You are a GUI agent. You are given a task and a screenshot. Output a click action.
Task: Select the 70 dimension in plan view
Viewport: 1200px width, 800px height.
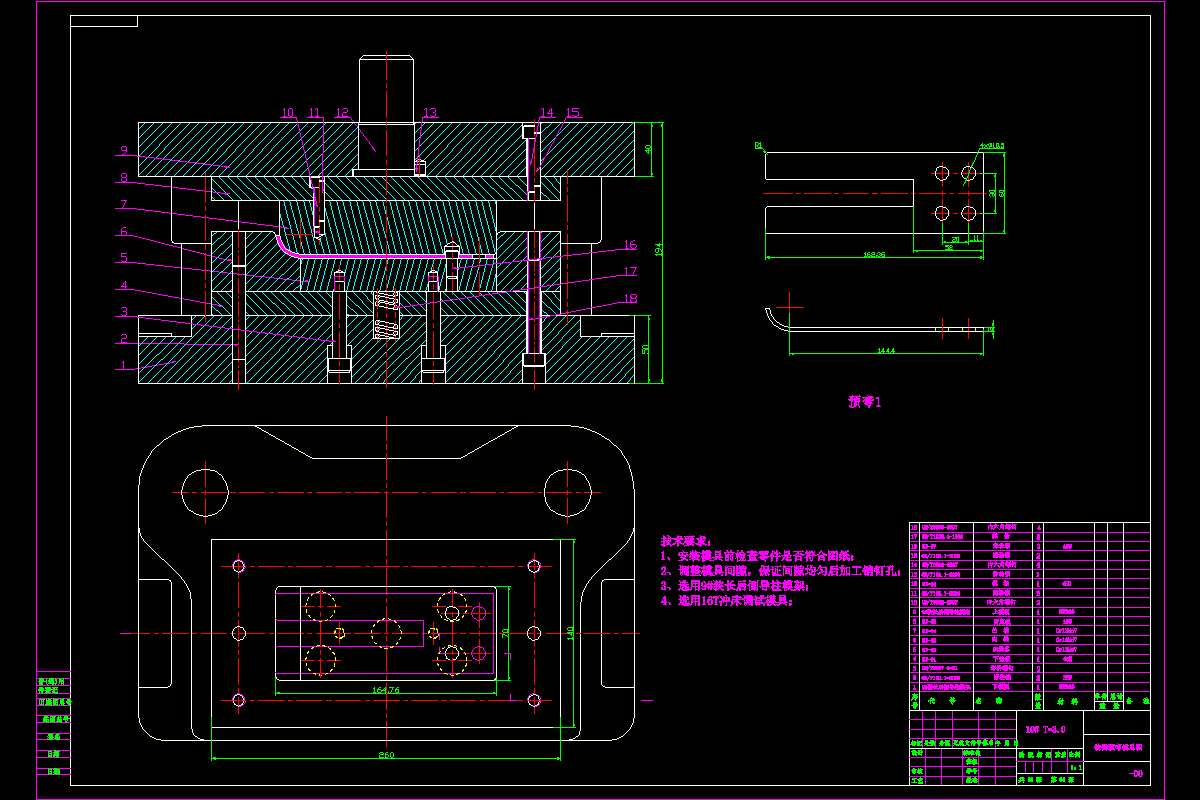tap(505, 632)
